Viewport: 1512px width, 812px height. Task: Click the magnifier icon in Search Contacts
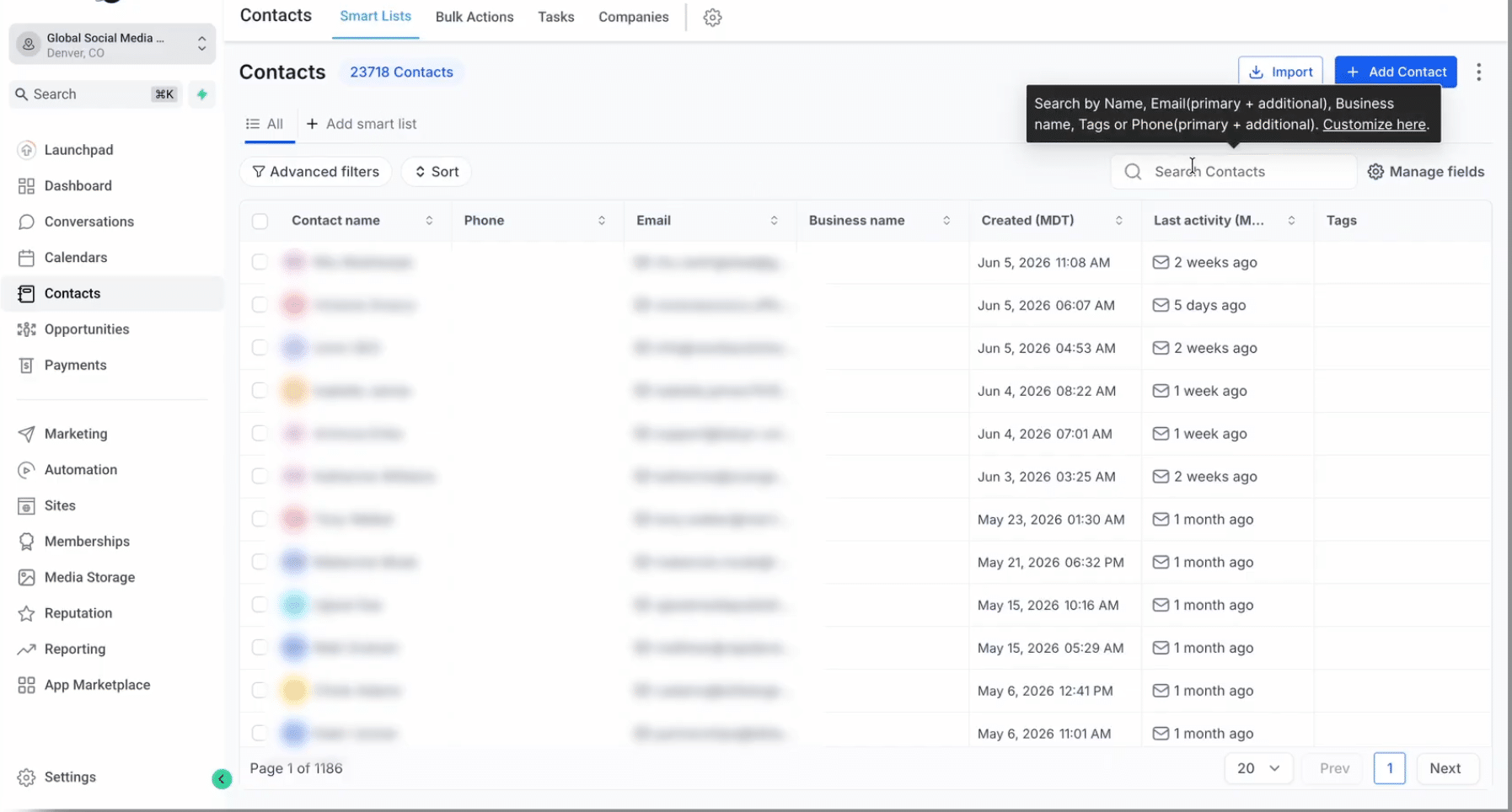click(x=1133, y=172)
